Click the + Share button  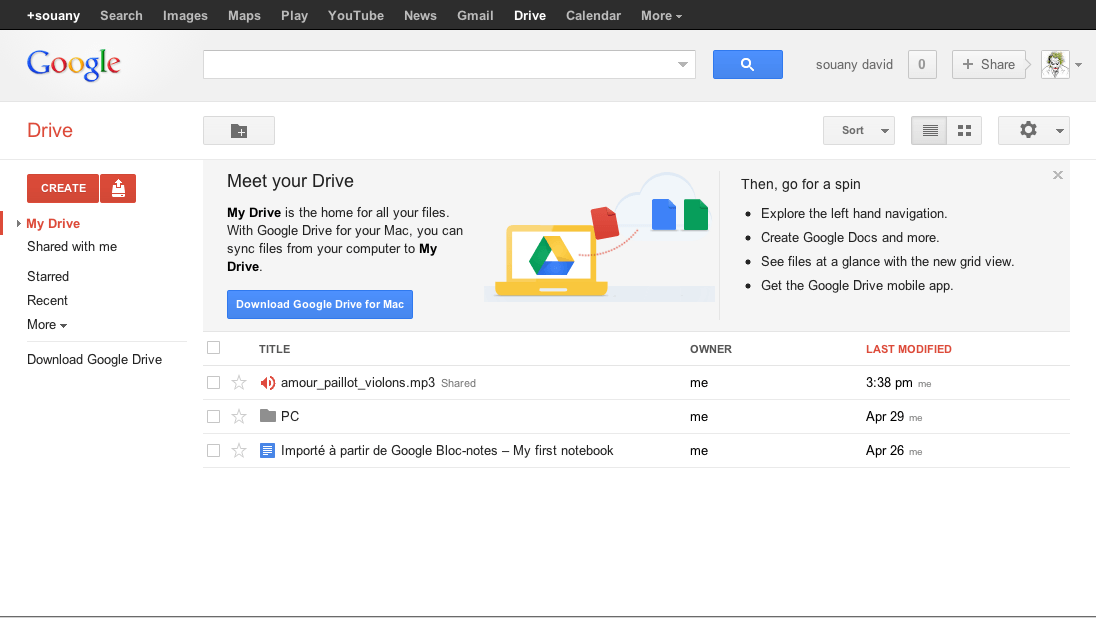pos(988,64)
